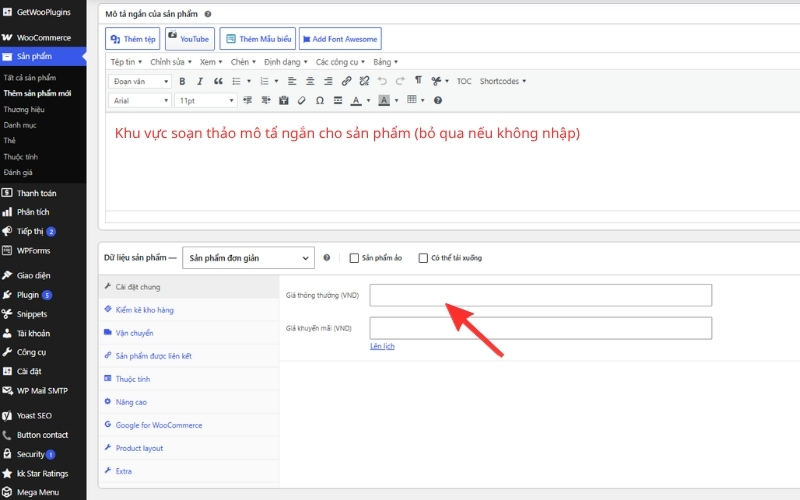Undo last edit arrow icon
This screenshot has height=500, width=800.
382,81
